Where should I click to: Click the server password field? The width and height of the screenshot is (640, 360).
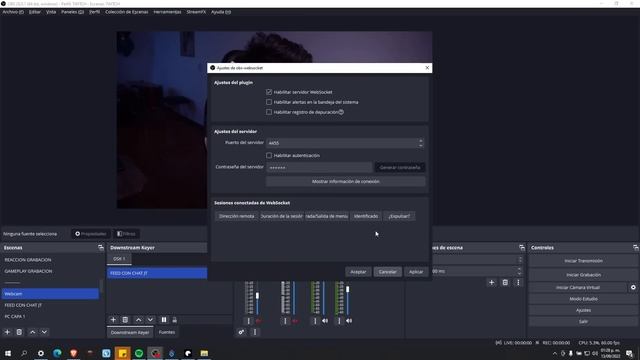click(x=319, y=167)
